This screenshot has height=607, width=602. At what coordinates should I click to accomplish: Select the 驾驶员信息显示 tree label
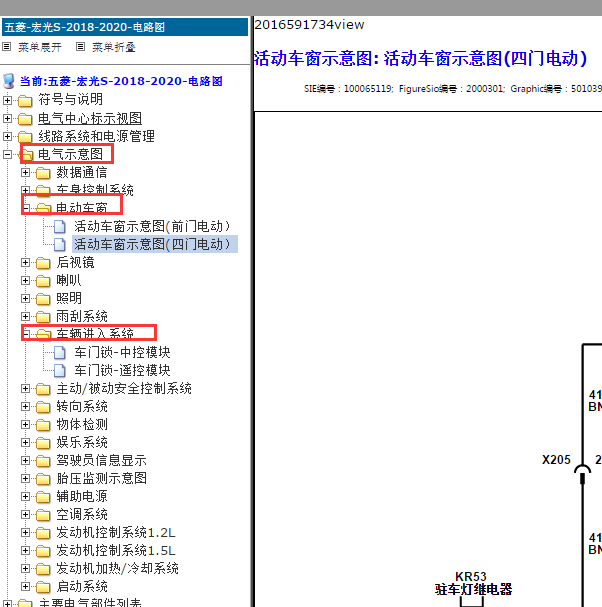point(101,461)
